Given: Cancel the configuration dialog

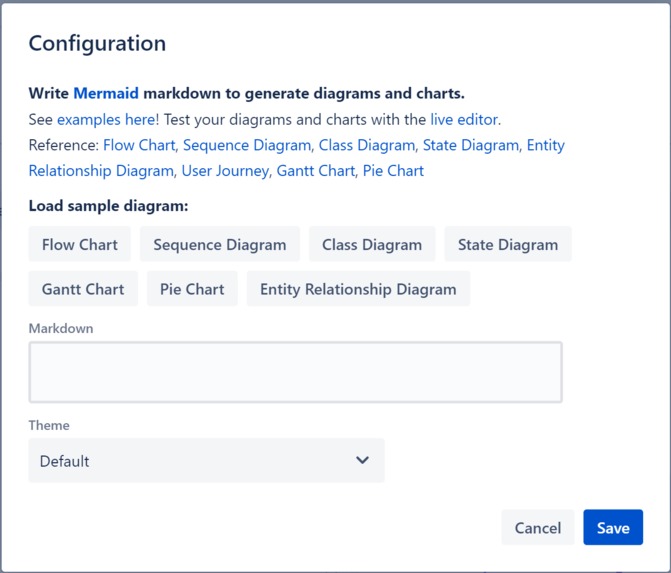Looking at the screenshot, I should [537, 527].
